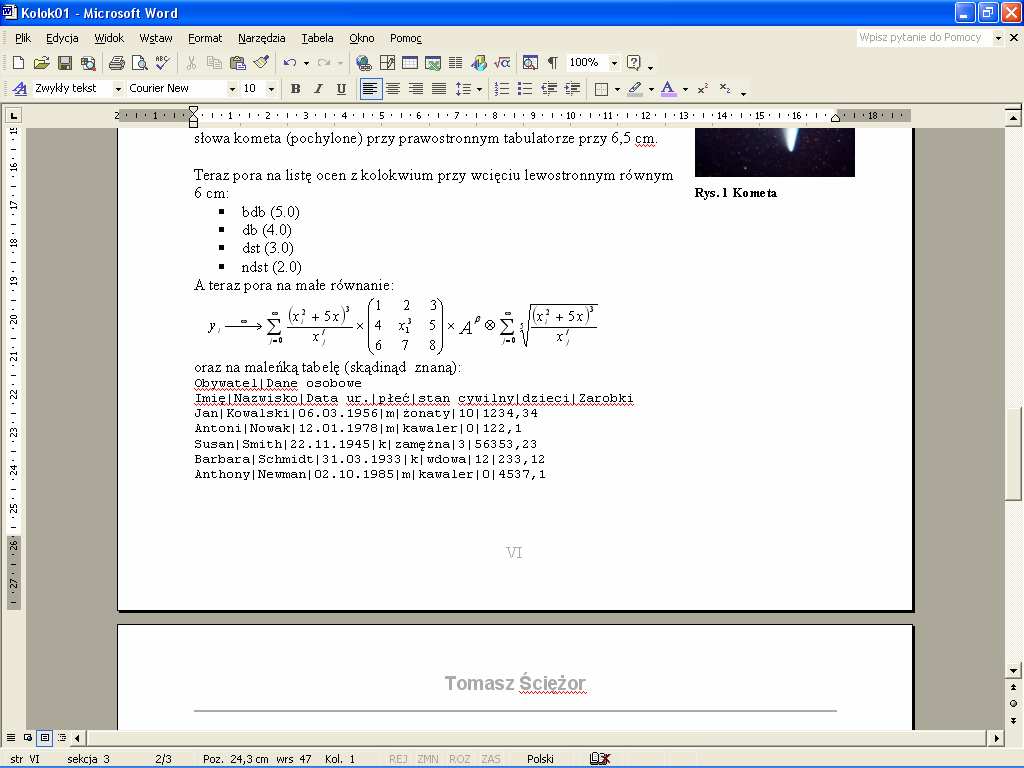The width and height of the screenshot is (1024, 768).
Task: Toggle underline formatting
Action: coord(341,88)
